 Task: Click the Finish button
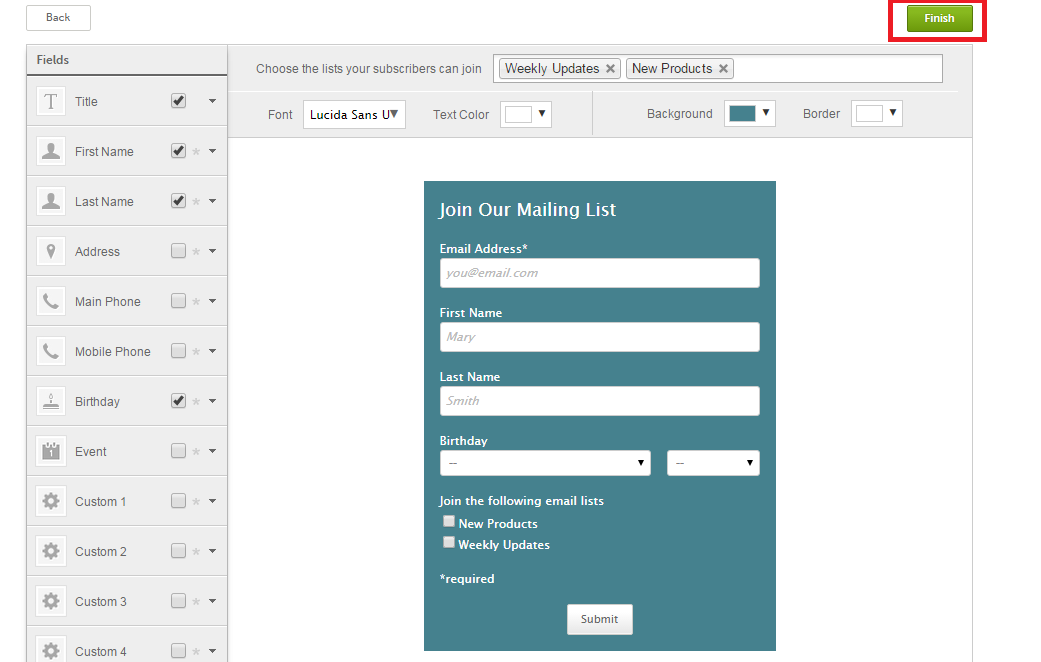[x=939, y=18]
